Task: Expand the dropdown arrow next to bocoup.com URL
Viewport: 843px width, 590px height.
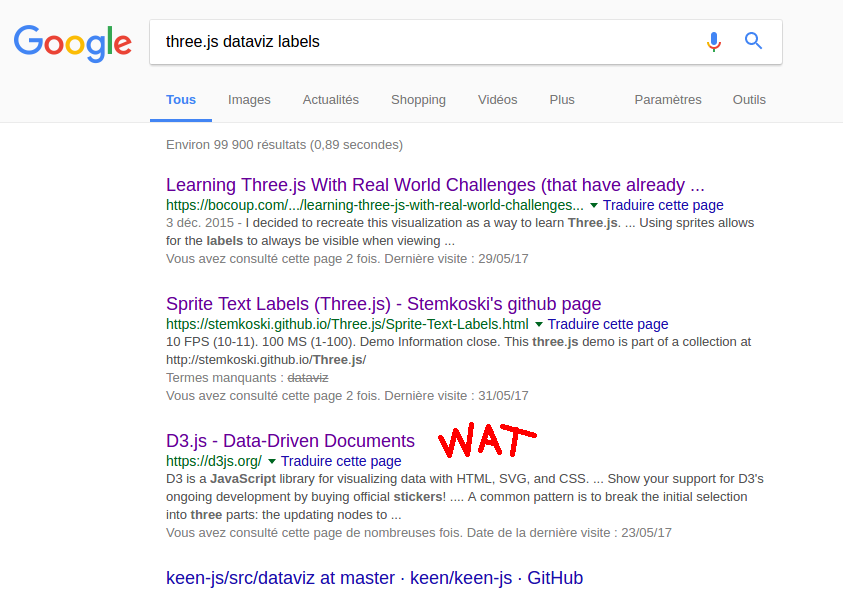Action: click(594, 205)
